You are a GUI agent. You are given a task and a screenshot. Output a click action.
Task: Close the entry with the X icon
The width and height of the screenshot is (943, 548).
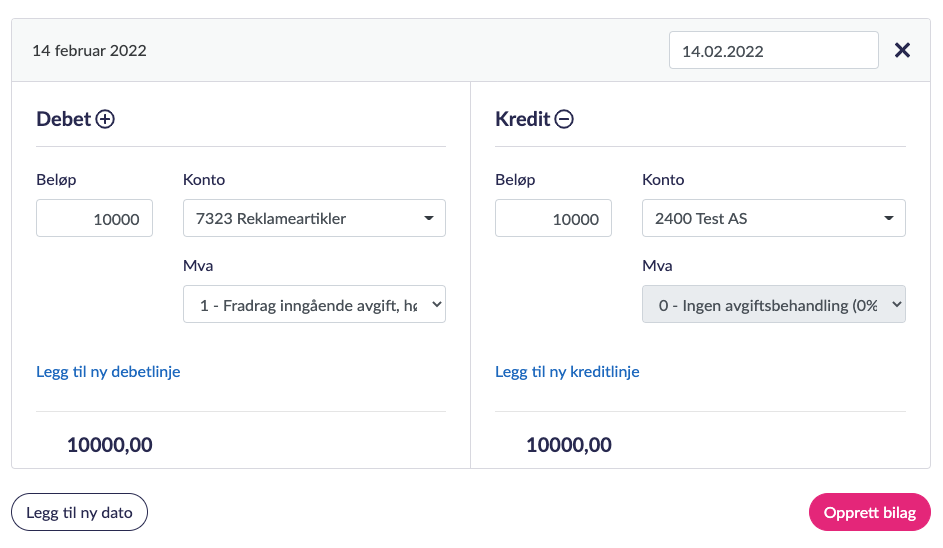(x=902, y=50)
